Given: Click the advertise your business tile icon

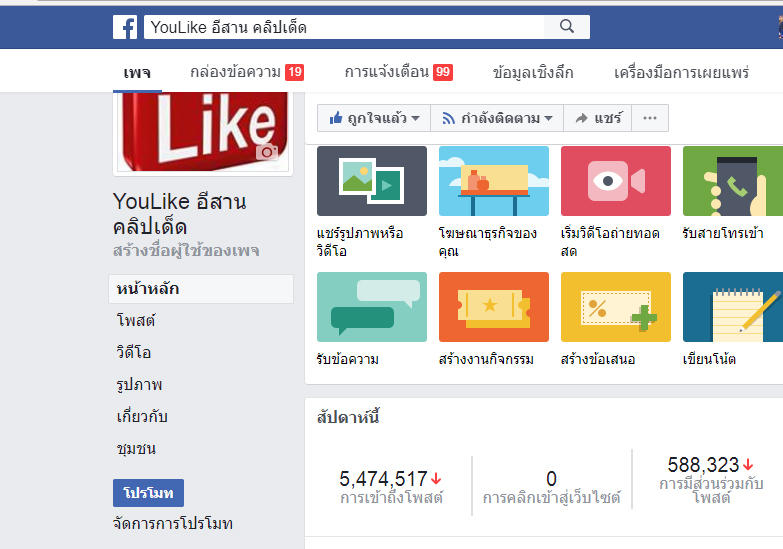Looking at the screenshot, I should point(494,181).
